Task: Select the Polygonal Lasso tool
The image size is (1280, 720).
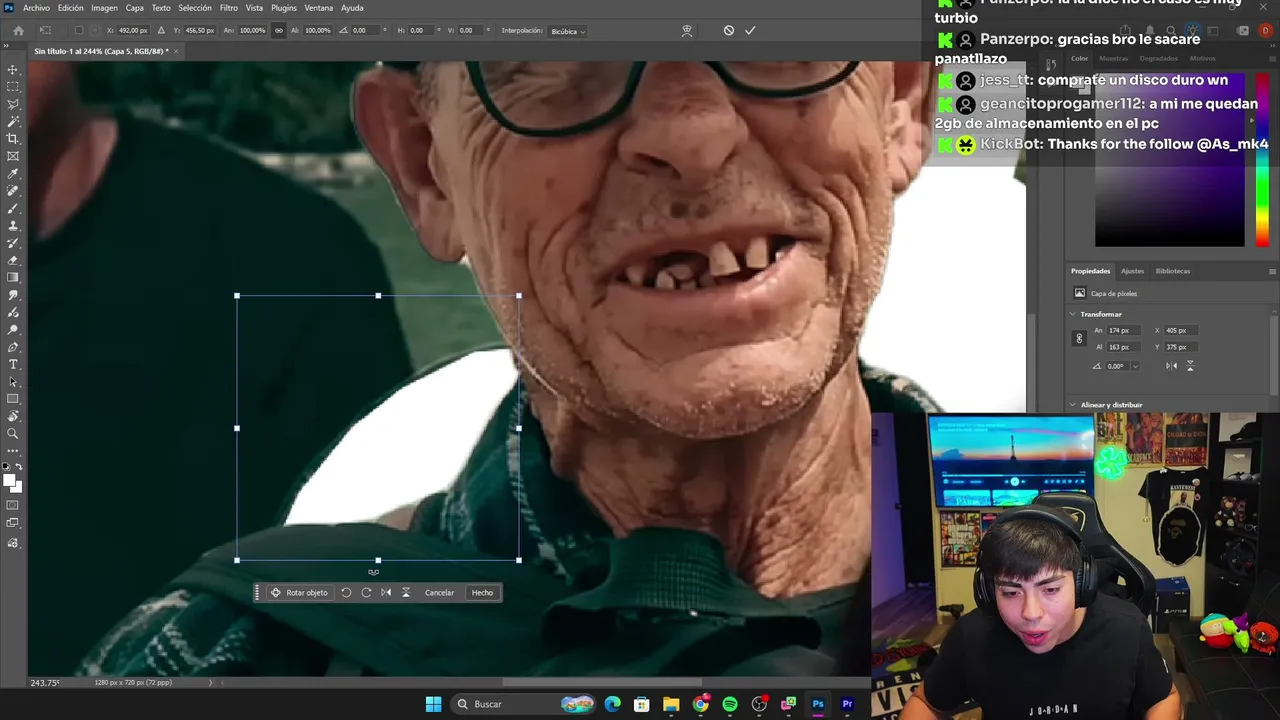Action: 13,104
